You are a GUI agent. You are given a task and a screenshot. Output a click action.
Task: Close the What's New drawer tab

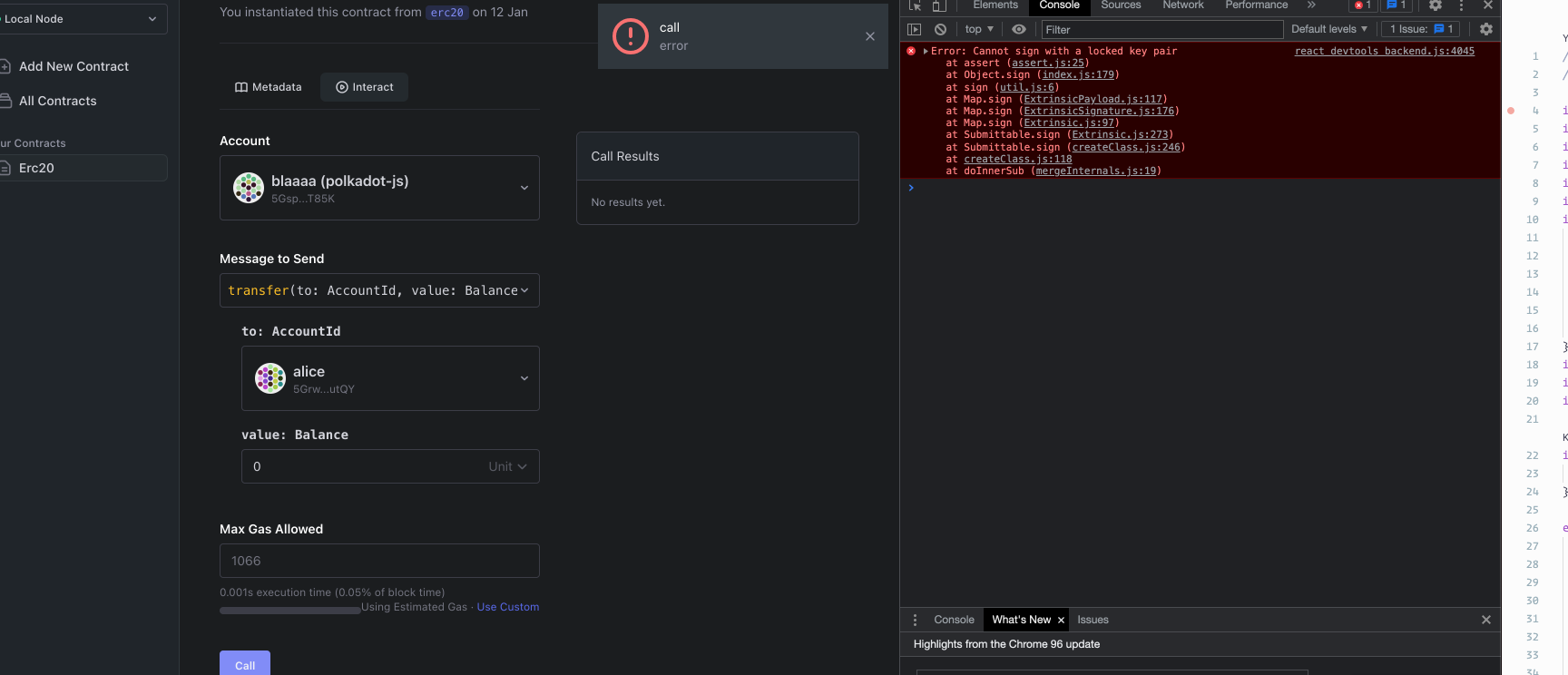coord(1061,621)
